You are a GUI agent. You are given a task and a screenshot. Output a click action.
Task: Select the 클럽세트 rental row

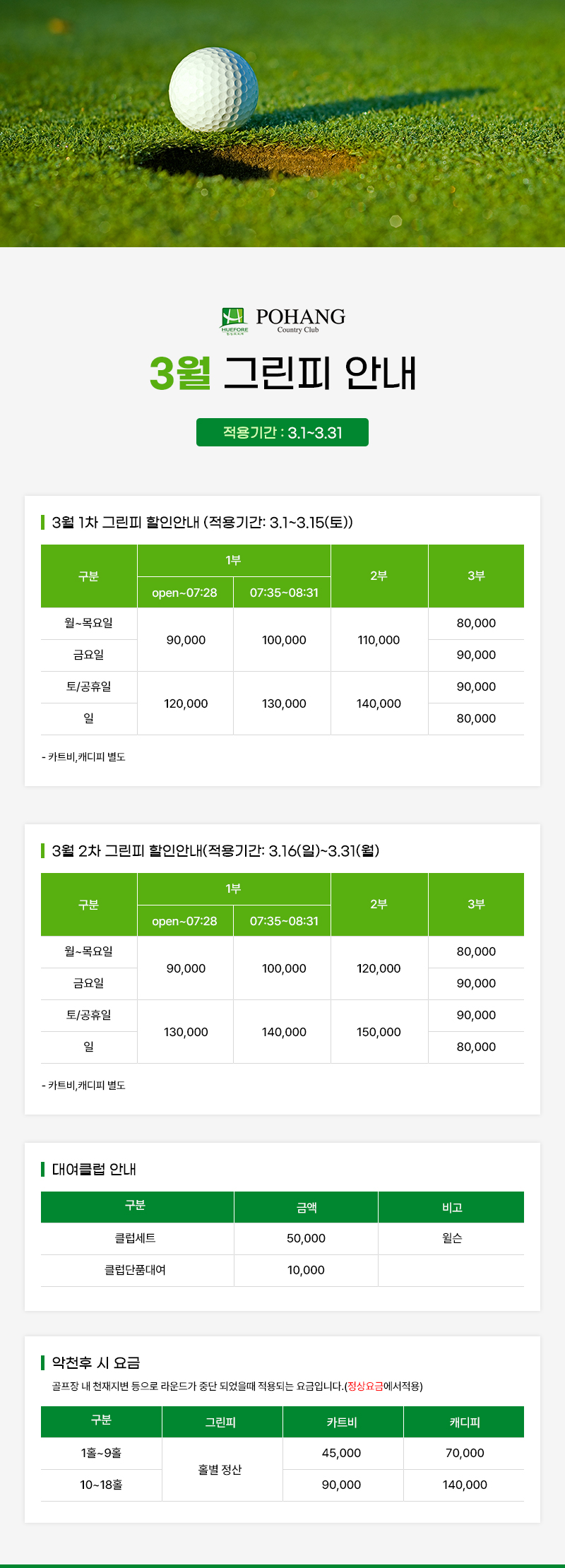pyautogui.click(x=282, y=1239)
